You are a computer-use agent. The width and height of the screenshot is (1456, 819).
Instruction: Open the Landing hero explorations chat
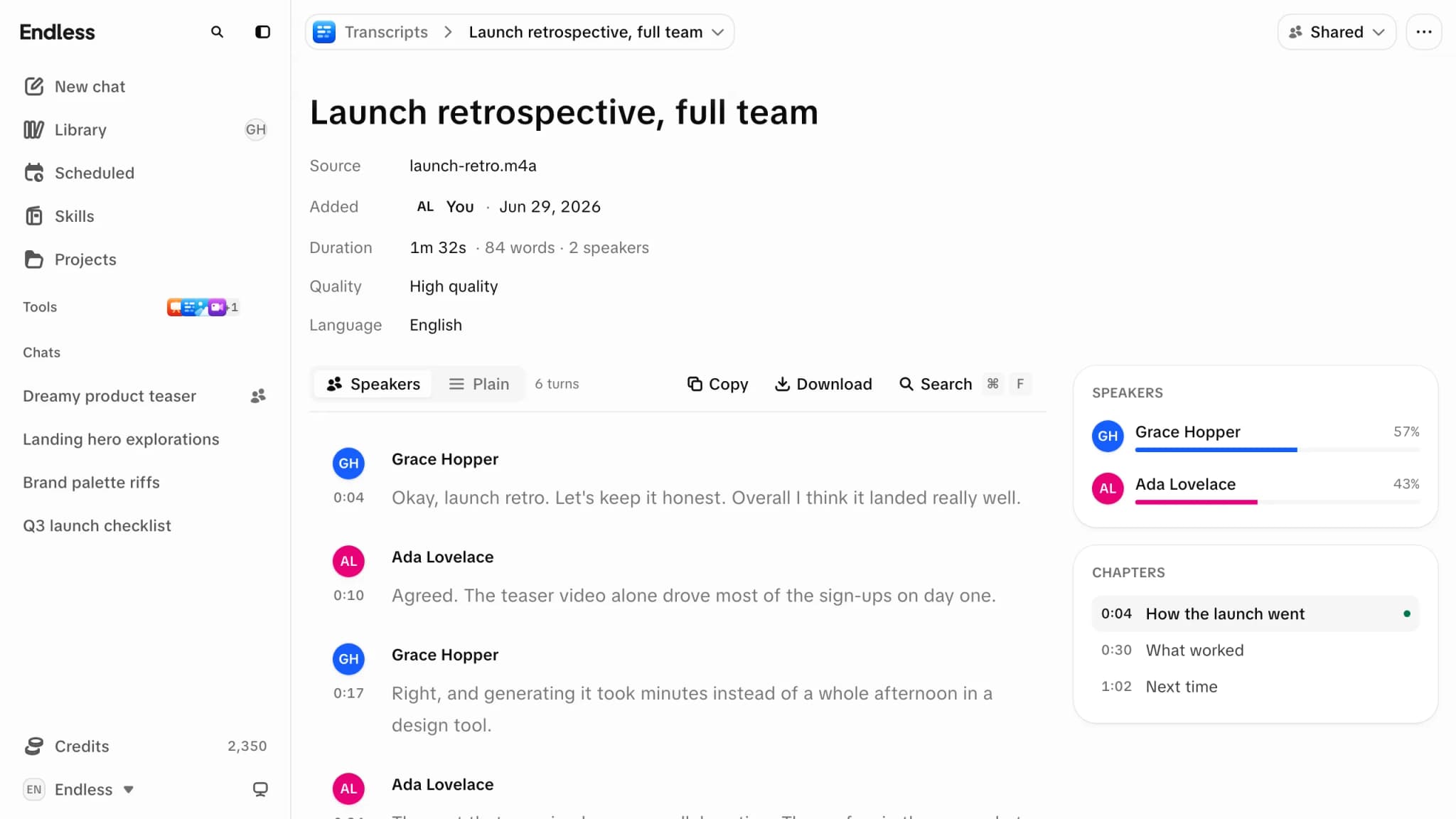point(121,440)
